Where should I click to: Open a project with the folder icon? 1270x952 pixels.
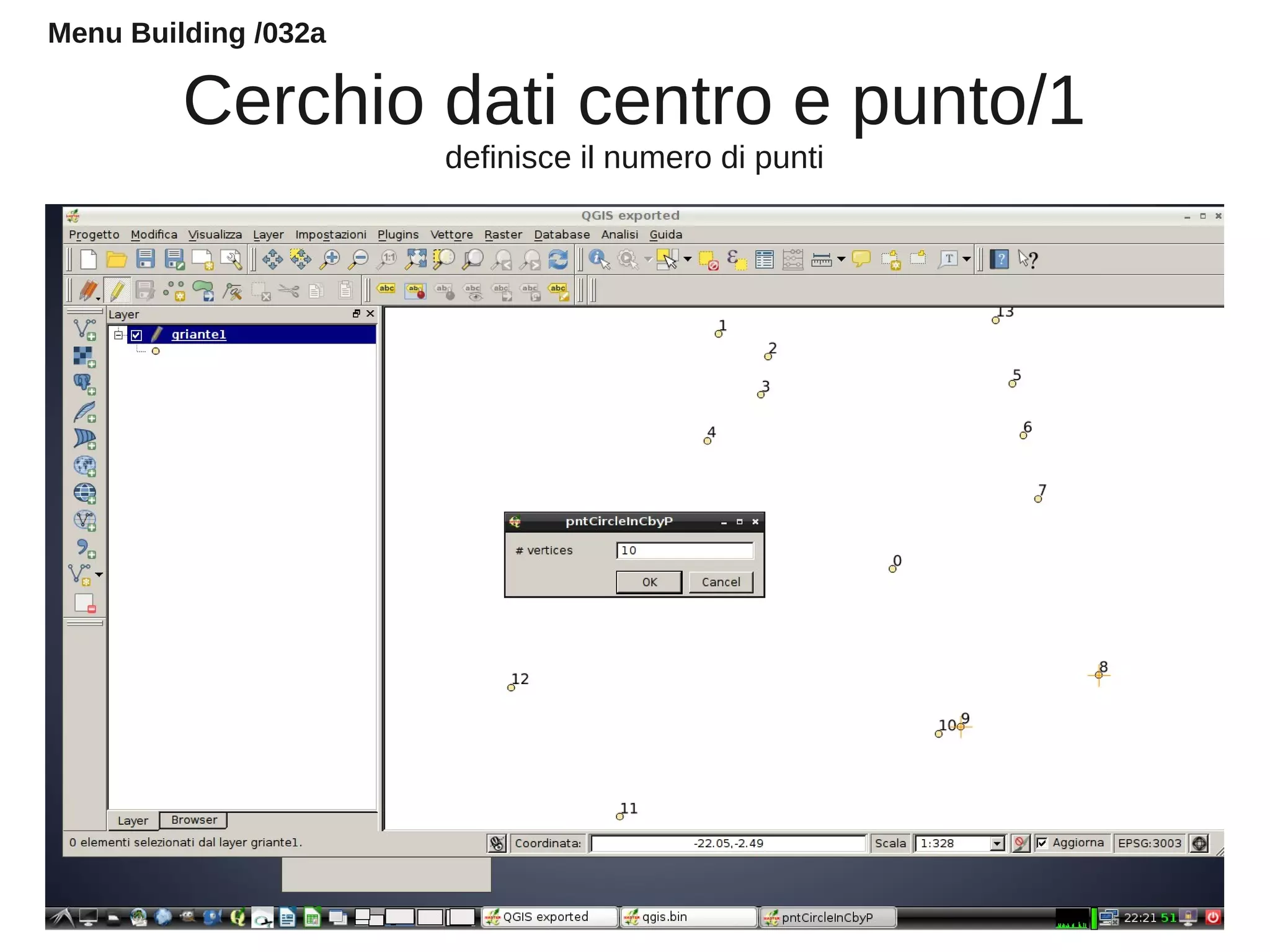[x=117, y=259]
